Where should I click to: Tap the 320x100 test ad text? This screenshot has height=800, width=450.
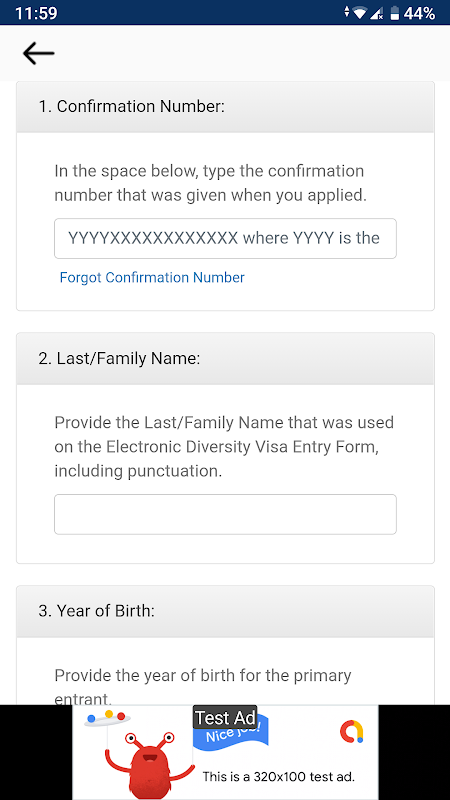[x=278, y=777]
